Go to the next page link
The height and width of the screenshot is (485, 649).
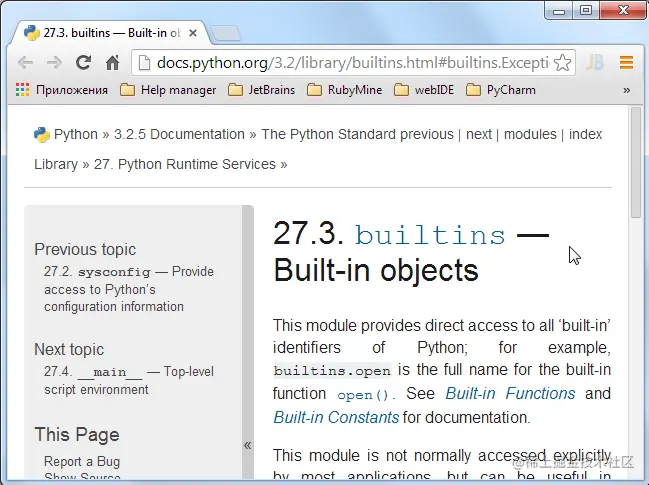[479, 134]
